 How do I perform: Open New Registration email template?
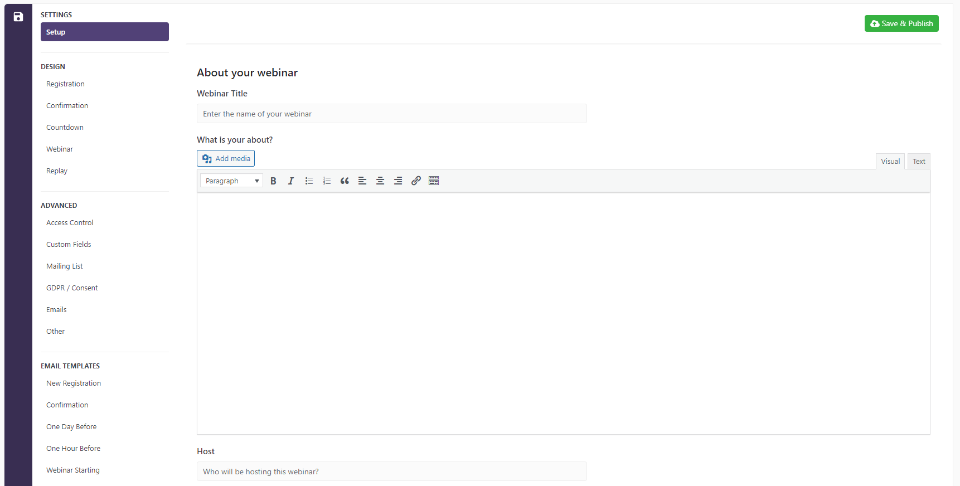coord(73,383)
